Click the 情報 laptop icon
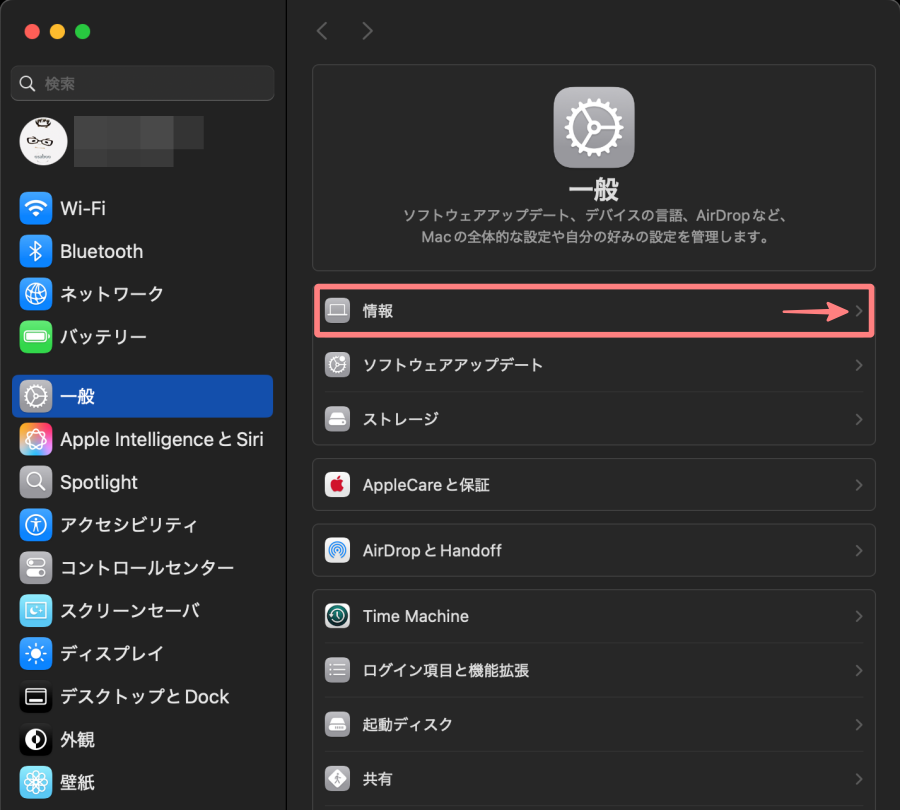This screenshot has width=900, height=810. click(x=338, y=311)
